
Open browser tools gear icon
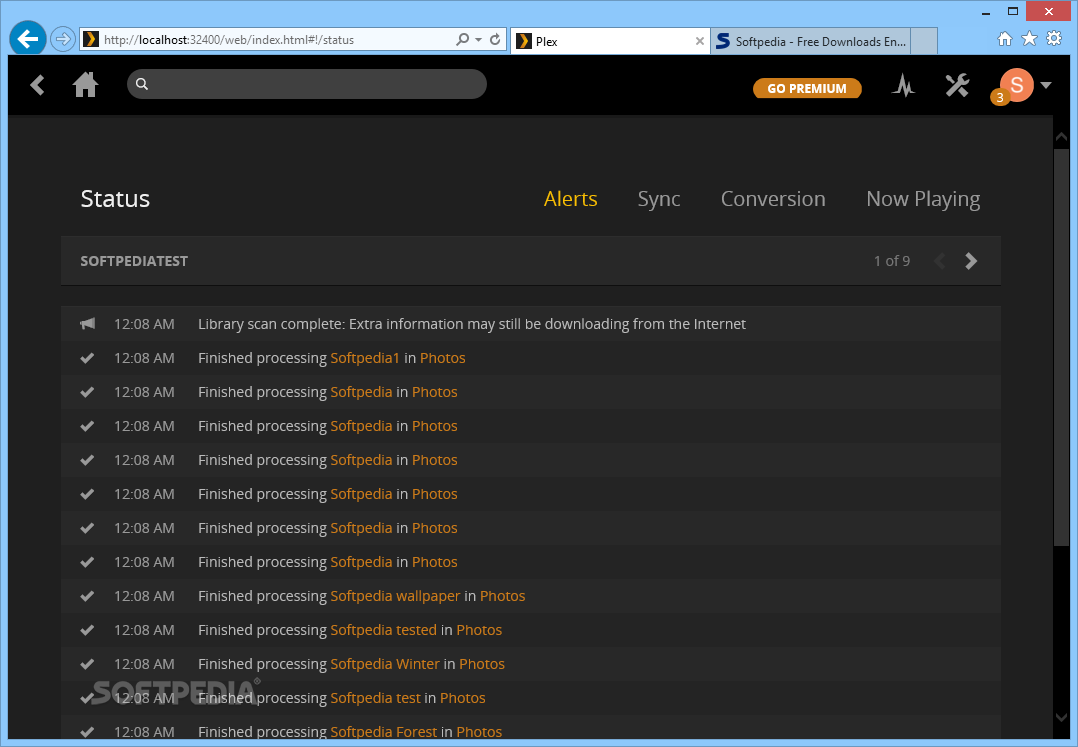pos(1054,38)
